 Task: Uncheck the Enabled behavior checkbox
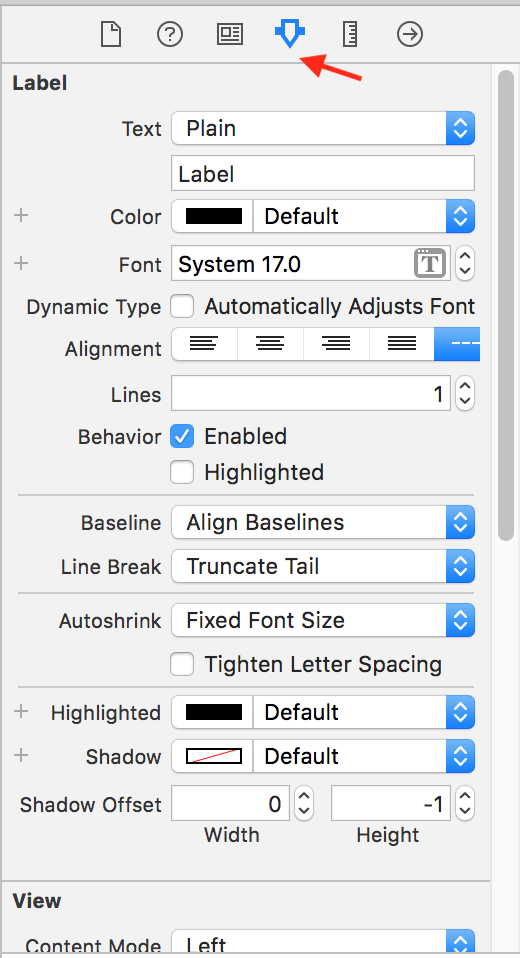pos(182,436)
